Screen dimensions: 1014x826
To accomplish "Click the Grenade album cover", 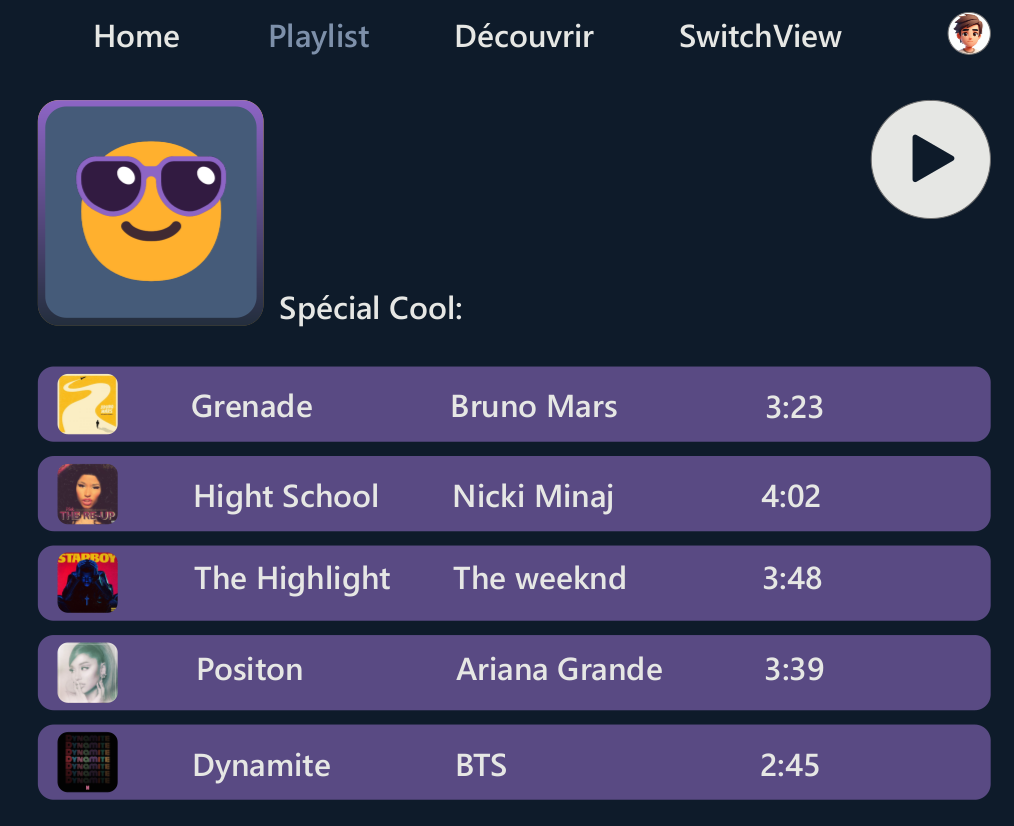I will (x=88, y=404).
